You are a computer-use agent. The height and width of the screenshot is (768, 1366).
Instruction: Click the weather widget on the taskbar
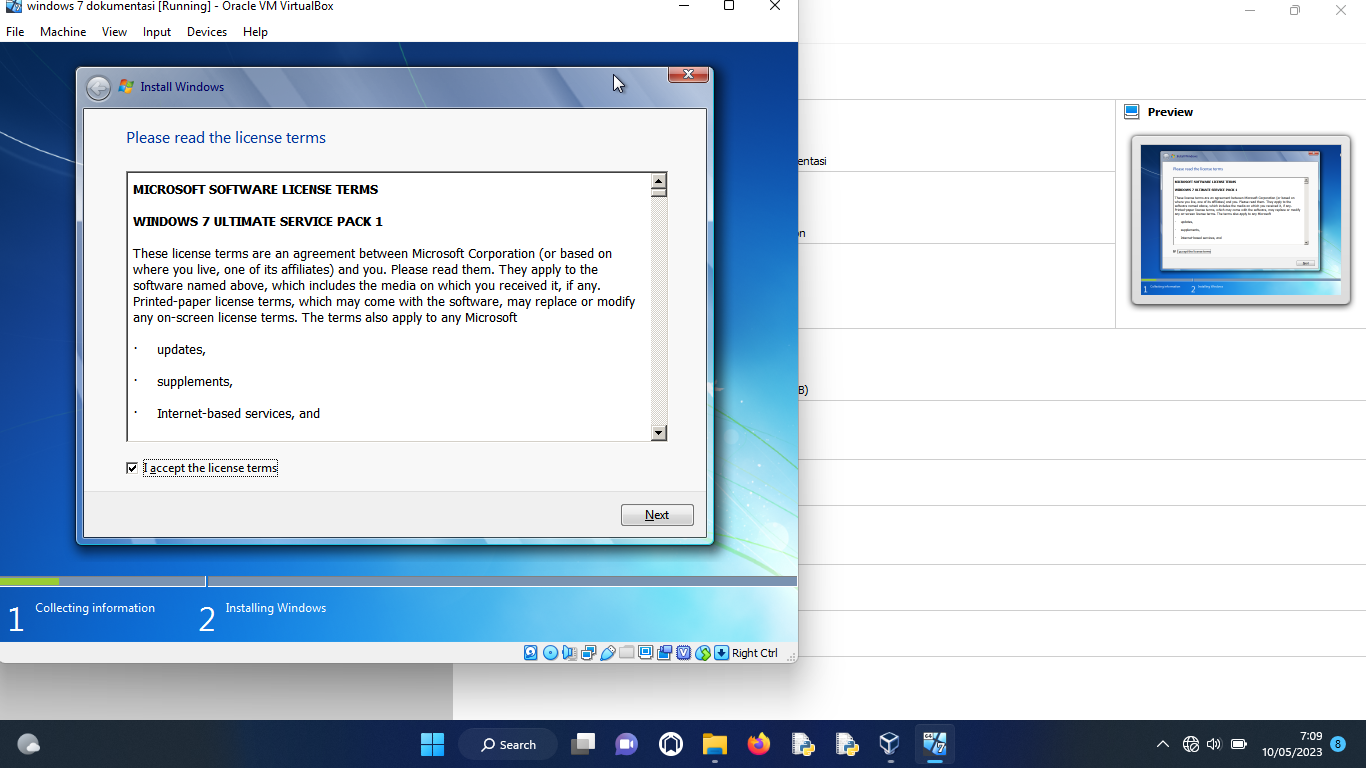pos(29,744)
